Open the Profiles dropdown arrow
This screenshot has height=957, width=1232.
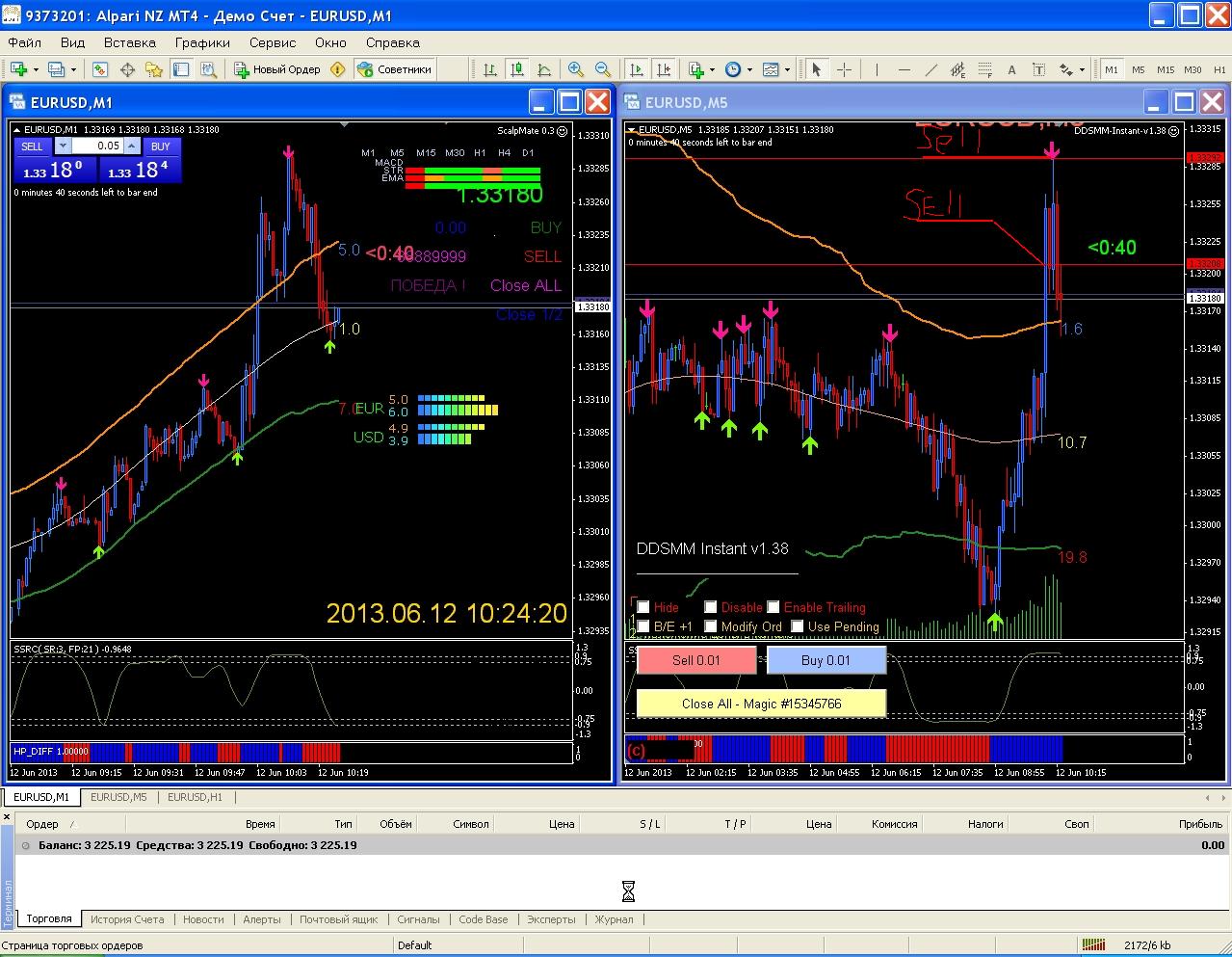pyautogui.click(x=73, y=69)
